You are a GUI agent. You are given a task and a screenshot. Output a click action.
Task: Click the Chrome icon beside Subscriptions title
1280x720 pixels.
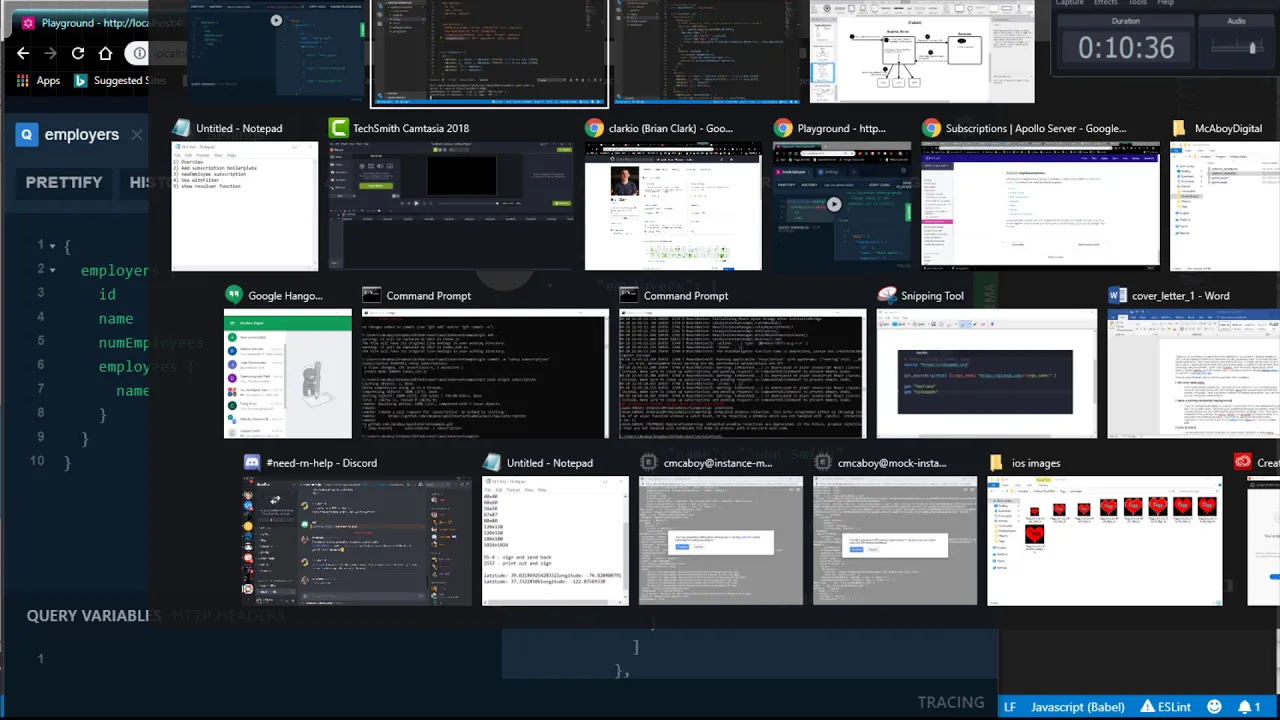931,128
